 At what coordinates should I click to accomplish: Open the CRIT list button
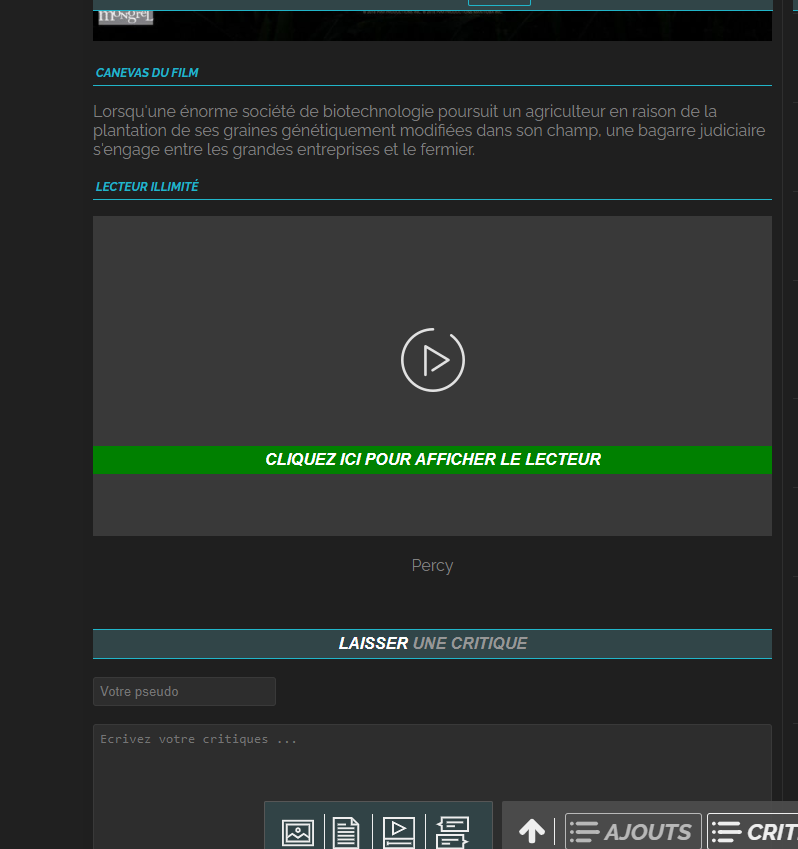pyautogui.click(x=753, y=831)
